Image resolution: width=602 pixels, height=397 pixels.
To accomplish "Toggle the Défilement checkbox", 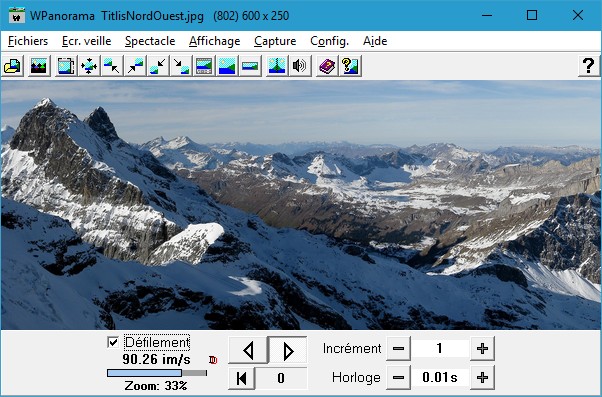I will 113,342.
